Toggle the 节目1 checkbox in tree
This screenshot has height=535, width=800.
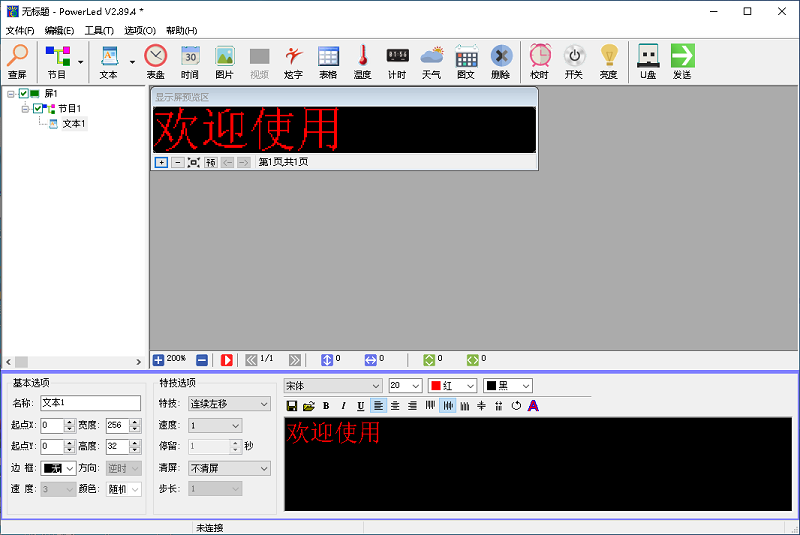[38, 109]
